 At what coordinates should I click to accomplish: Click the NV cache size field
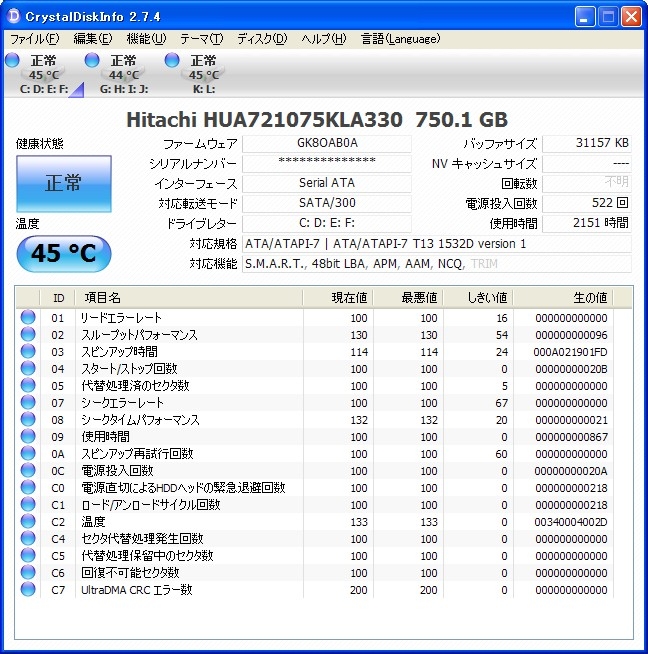point(587,164)
